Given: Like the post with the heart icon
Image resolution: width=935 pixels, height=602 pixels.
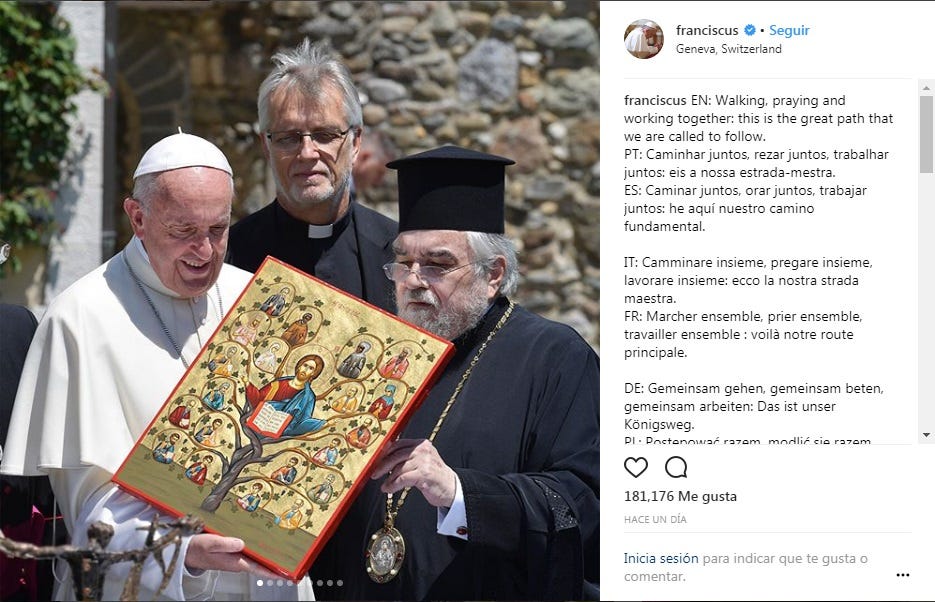Looking at the screenshot, I should click(636, 468).
